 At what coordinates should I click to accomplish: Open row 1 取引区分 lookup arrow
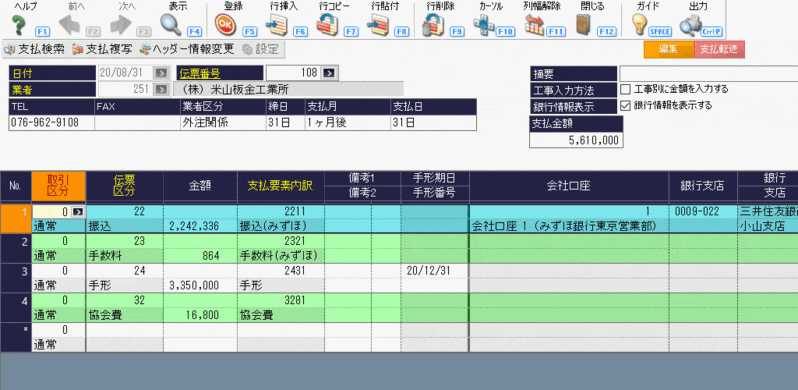point(78,211)
